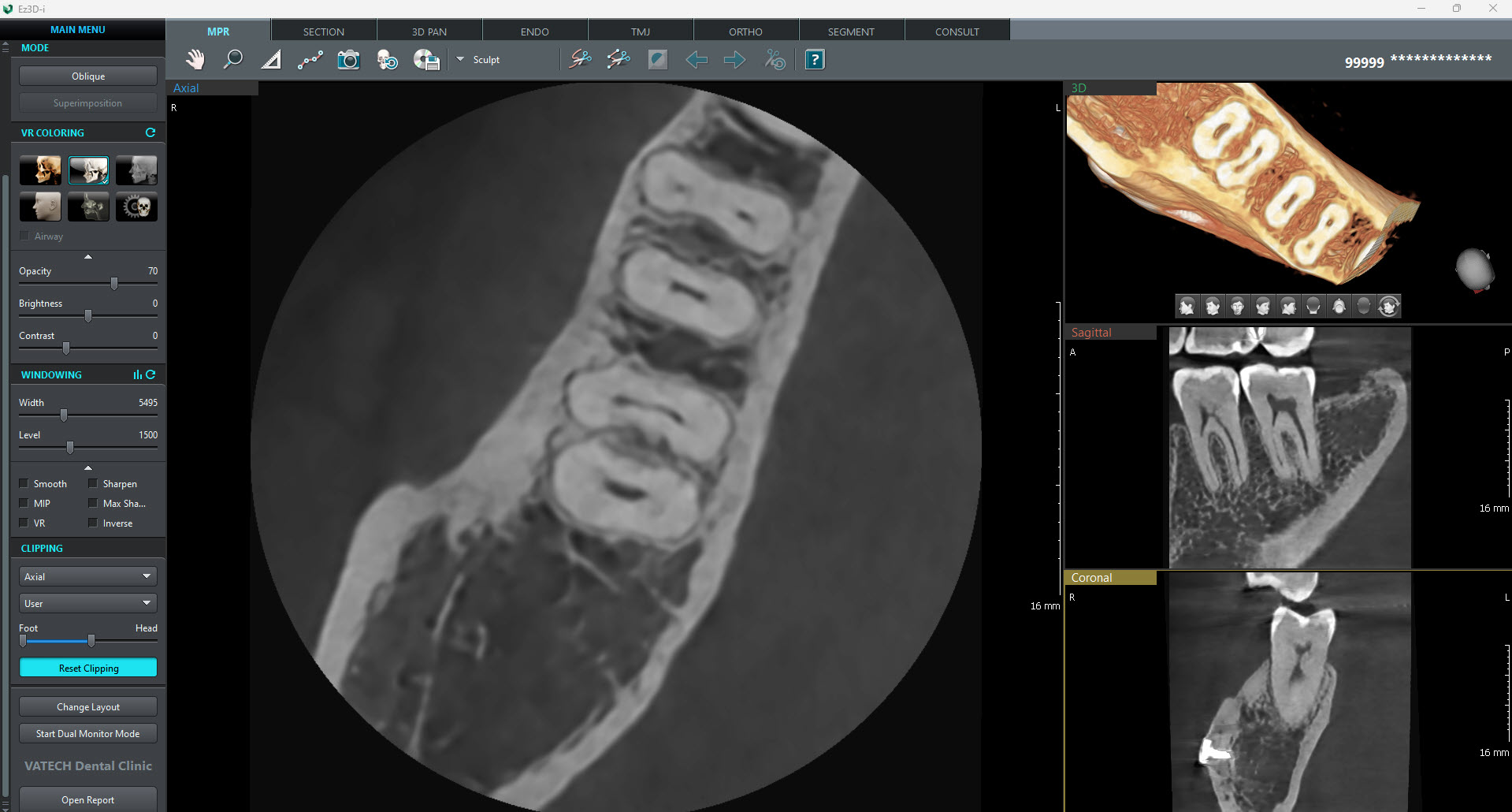This screenshot has height=812, width=1512.
Task: Expand the User clipping dropdown
Action: click(x=87, y=603)
